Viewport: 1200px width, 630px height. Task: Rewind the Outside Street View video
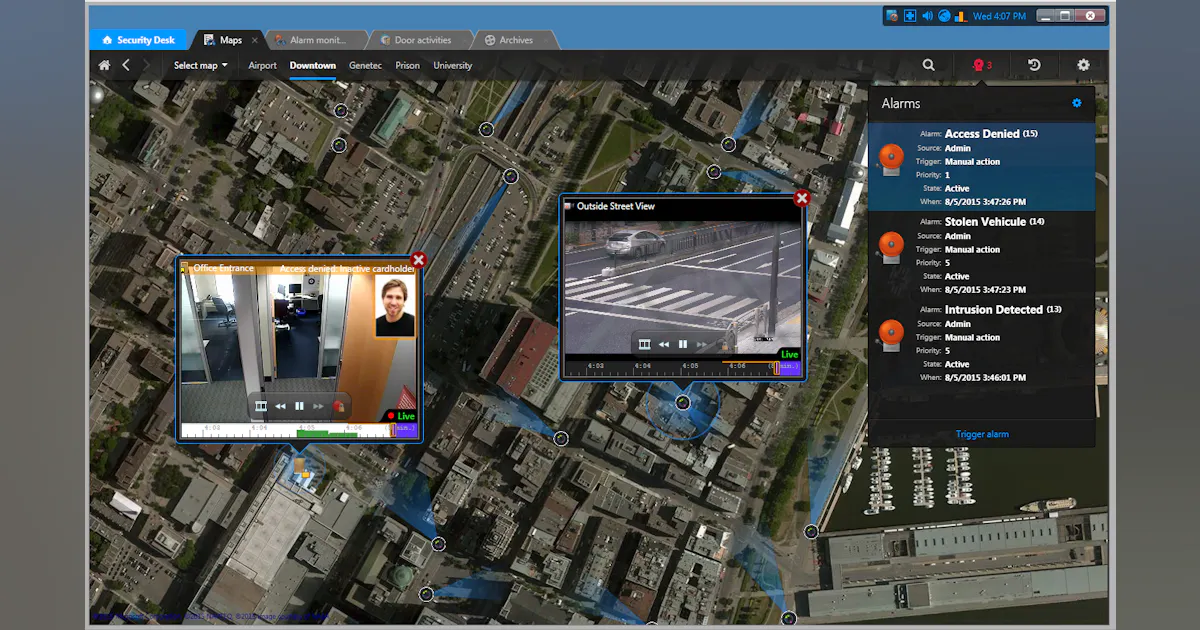coord(664,344)
